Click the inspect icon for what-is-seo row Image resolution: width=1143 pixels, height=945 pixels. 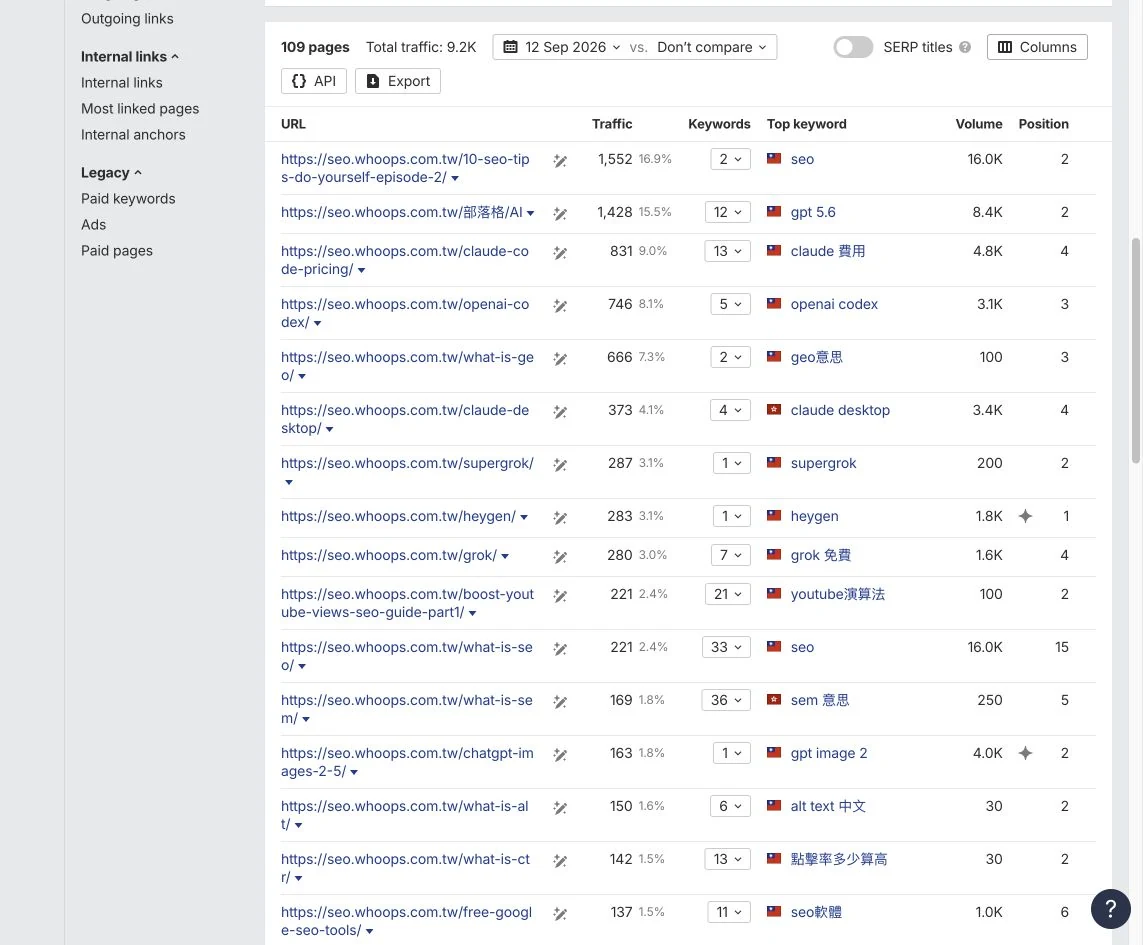click(560, 648)
